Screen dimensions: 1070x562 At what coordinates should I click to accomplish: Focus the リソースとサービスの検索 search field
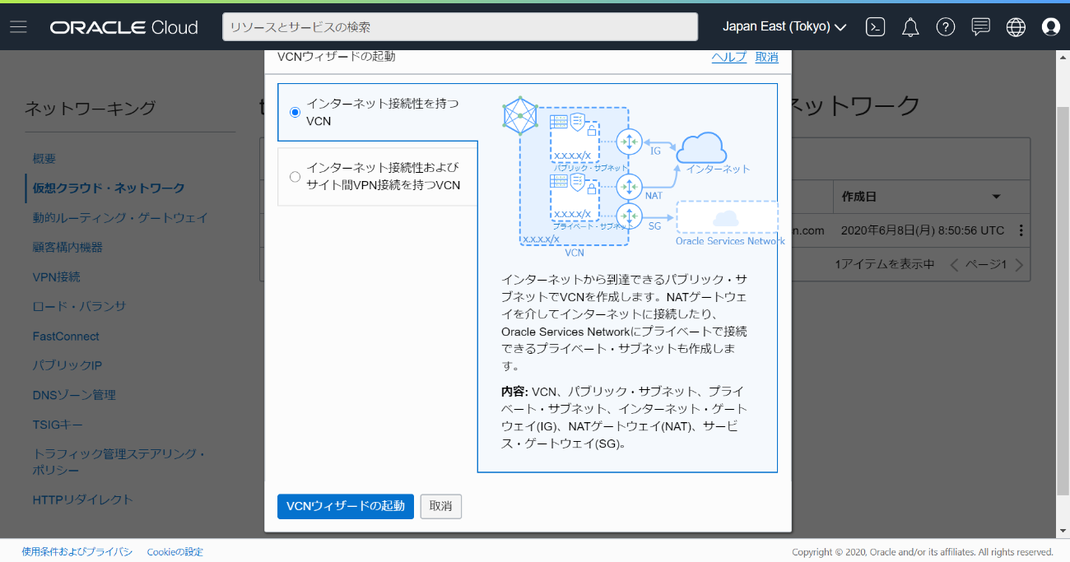tap(460, 27)
